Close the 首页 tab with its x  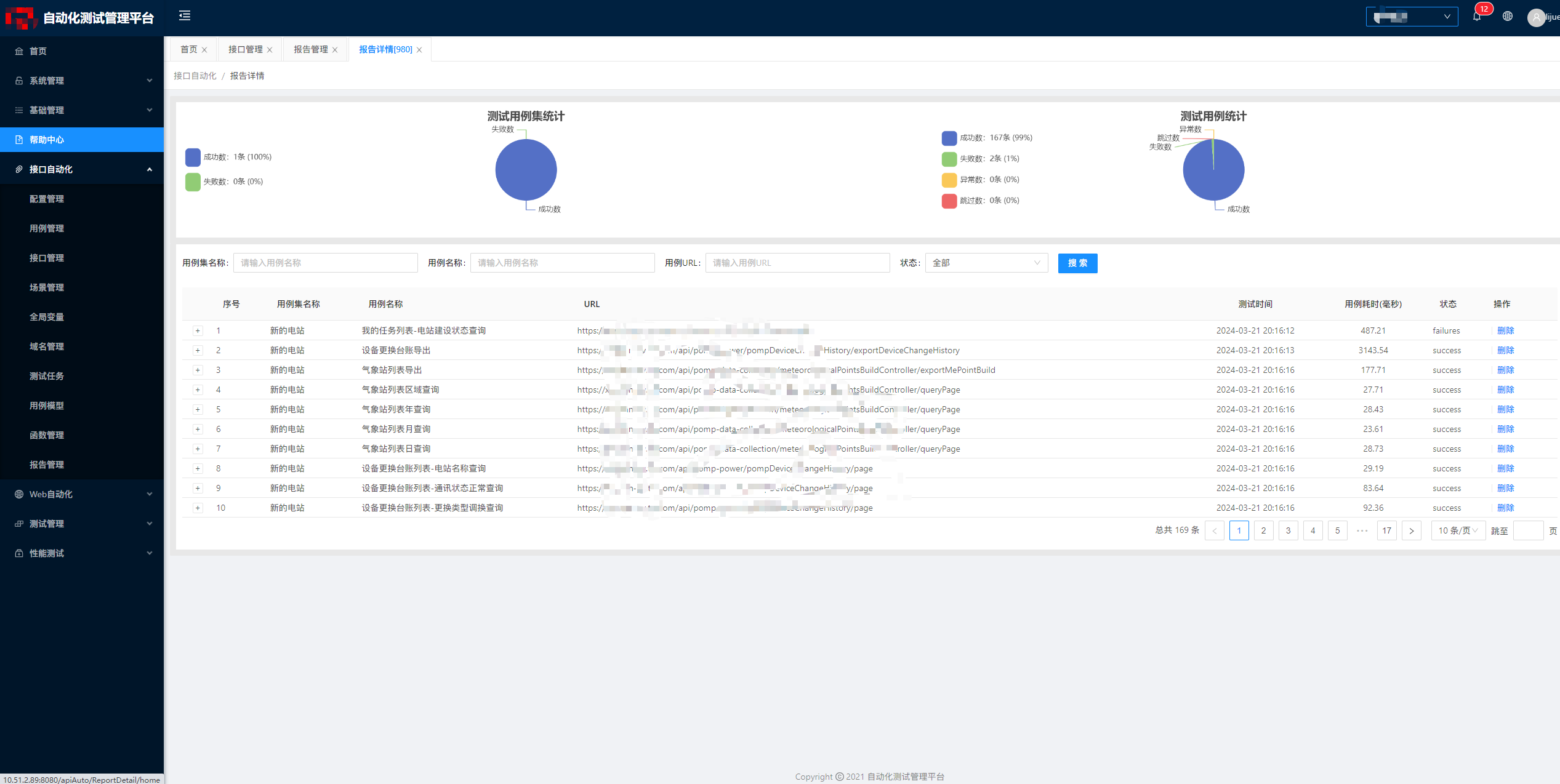point(204,50)
